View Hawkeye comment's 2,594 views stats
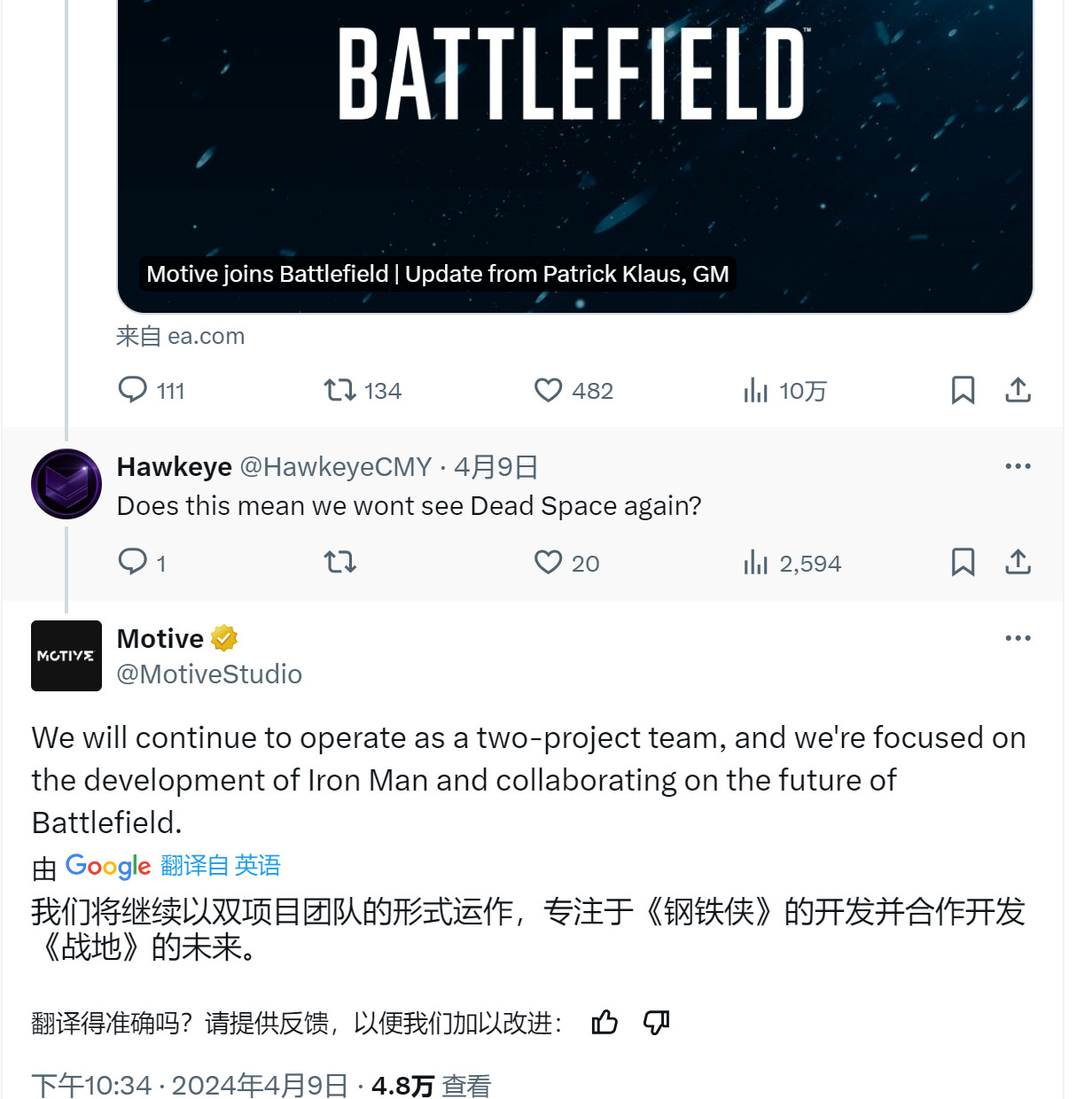 click(x=756, y=562)
